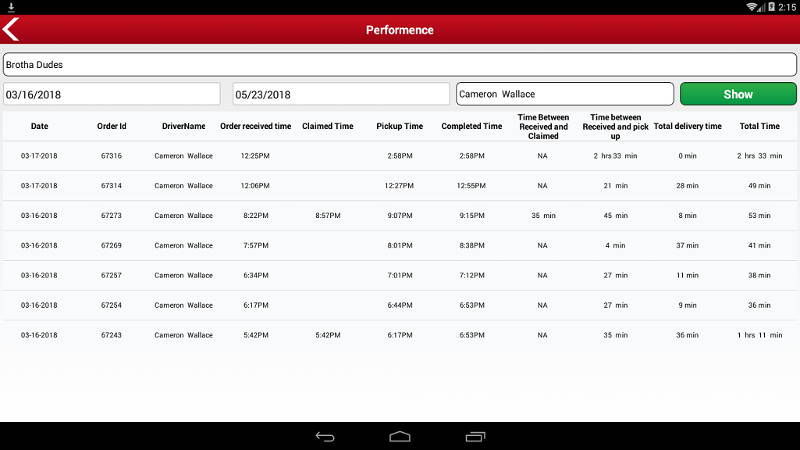This screenshot has width=800, height=450.
Task: Tap date cell in order 67316 row
Action: coord(39,156)
